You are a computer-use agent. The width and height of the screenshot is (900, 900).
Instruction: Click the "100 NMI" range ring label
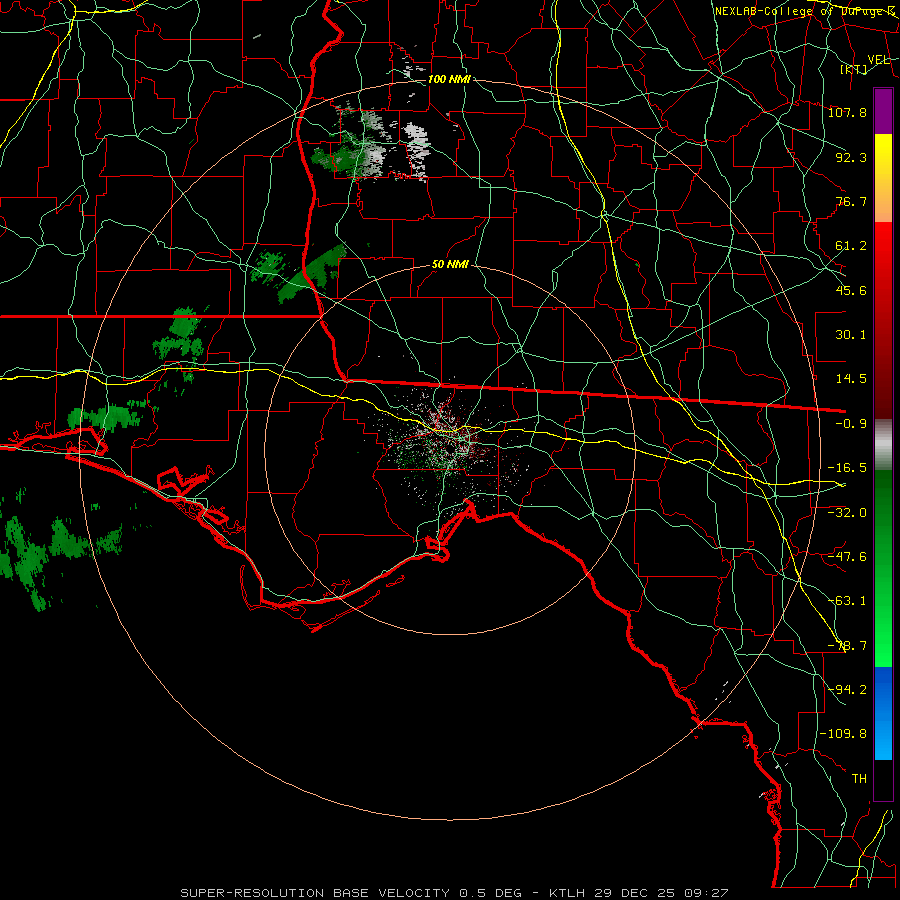tap(449, 79)
